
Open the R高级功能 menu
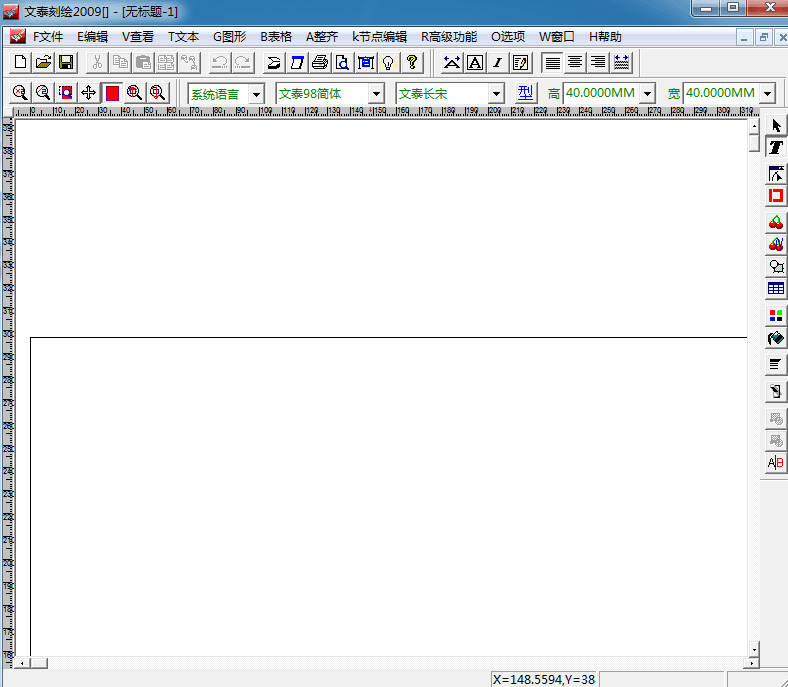coord(448,37)
